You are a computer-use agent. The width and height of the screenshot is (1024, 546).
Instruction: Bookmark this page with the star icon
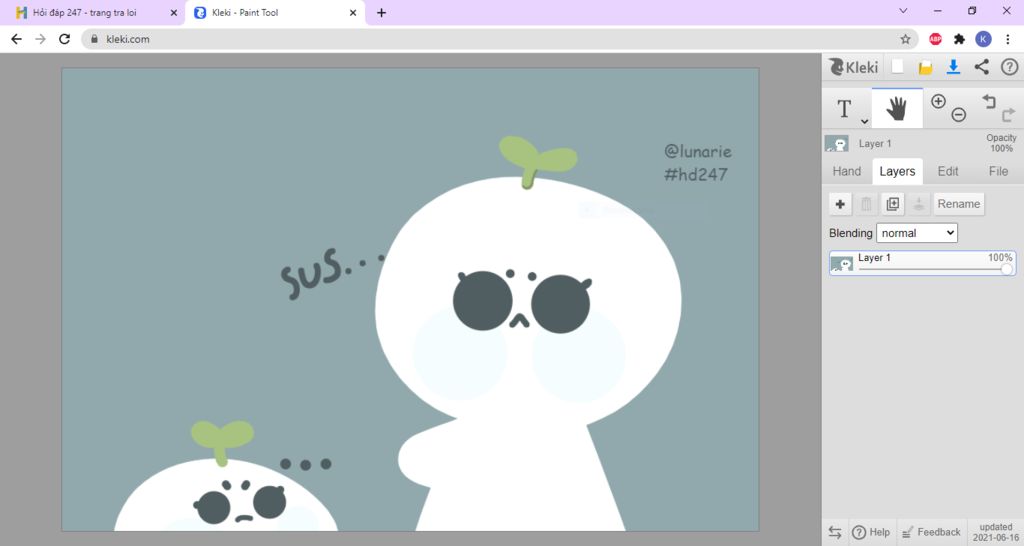pyautogui.click(x=905, y=39)
